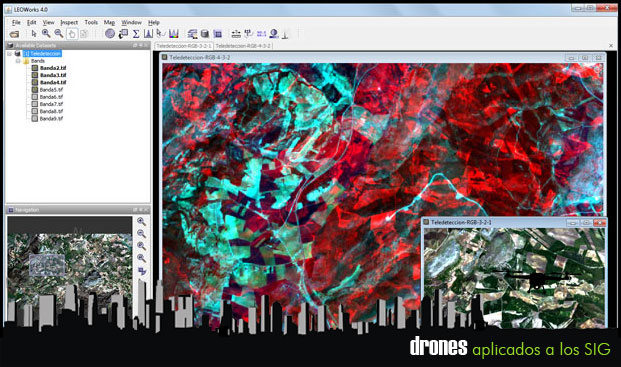
Task: Click the blue squares sync icon in Navigation
Action: point(142,271)
